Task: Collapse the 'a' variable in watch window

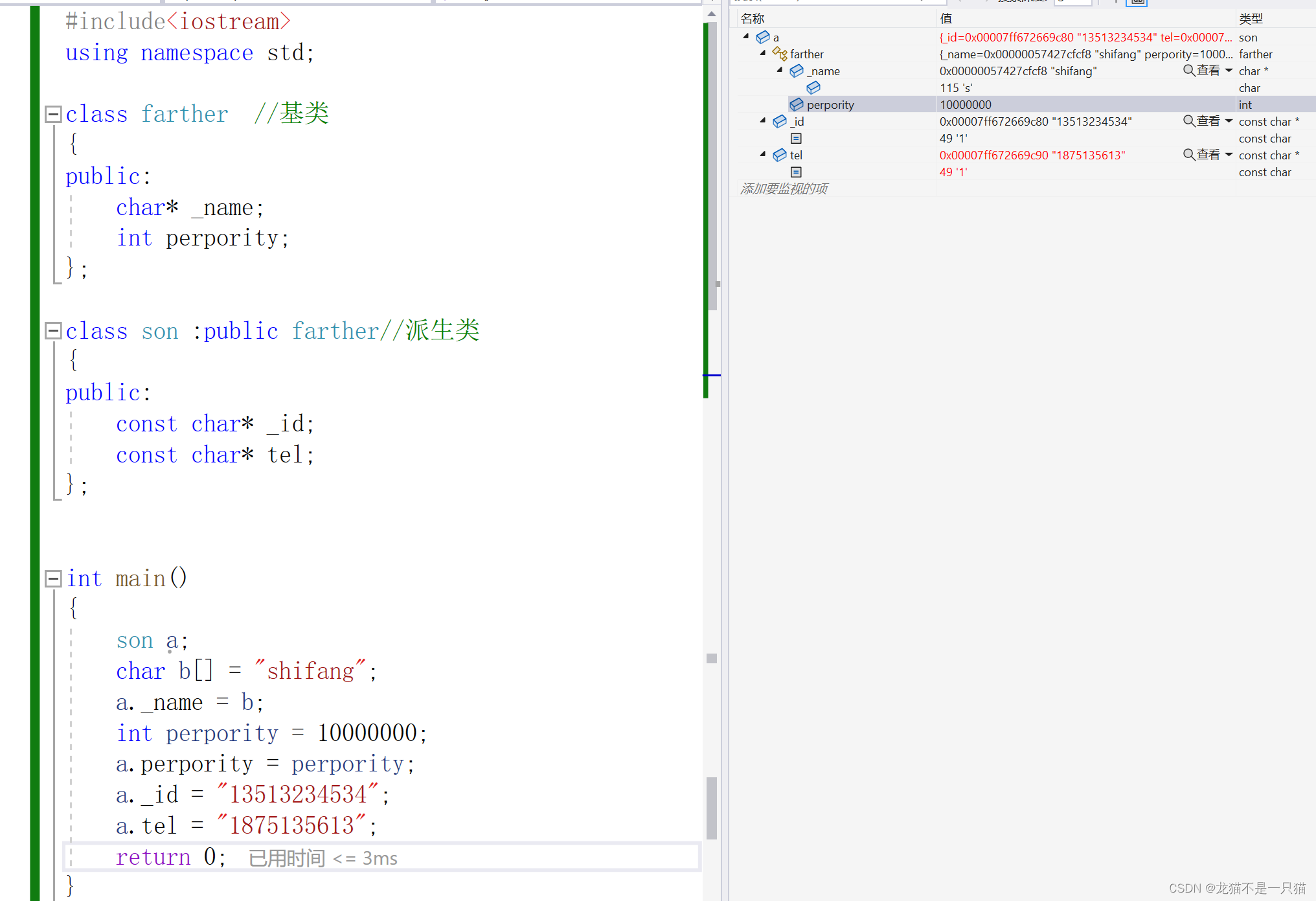Action: click(746, 37)
